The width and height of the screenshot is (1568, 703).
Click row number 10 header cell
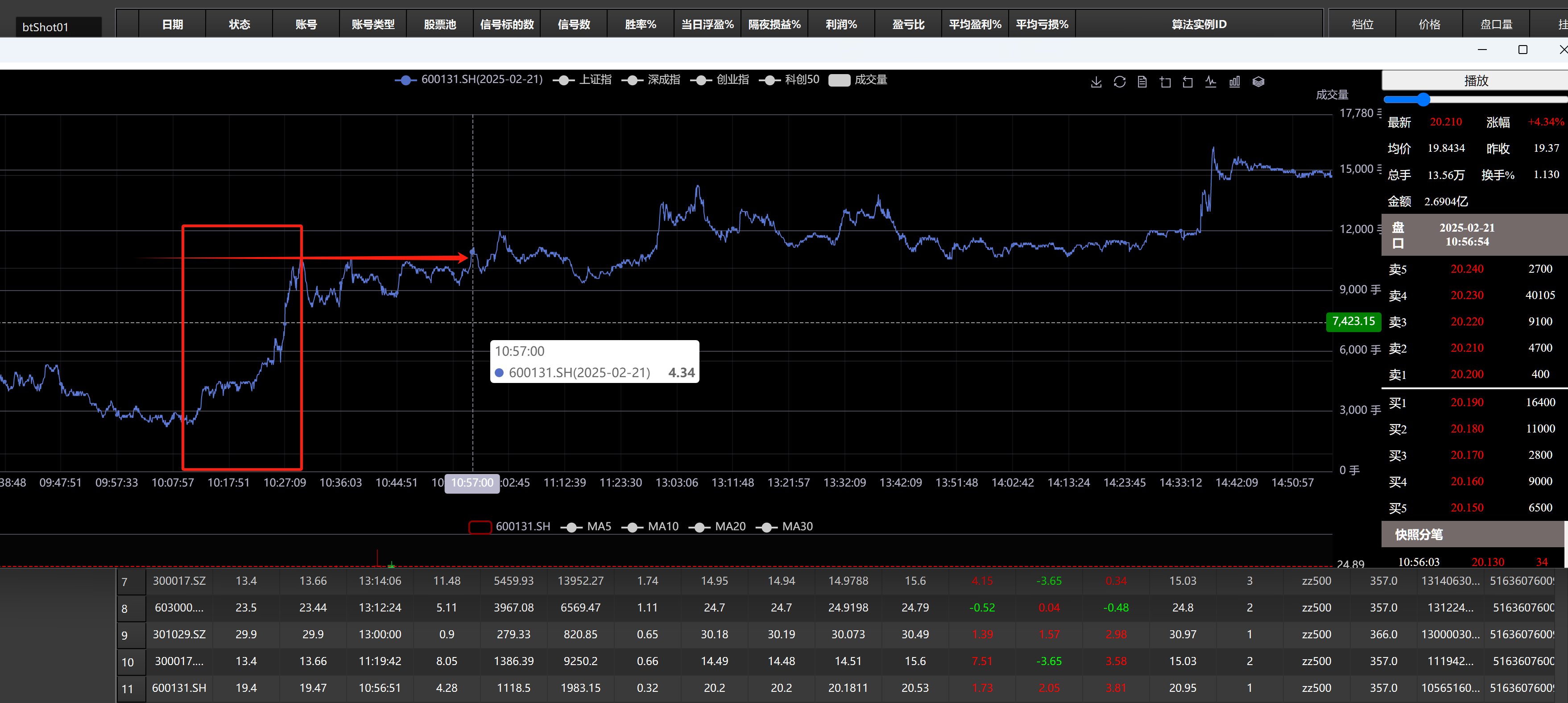click(132, 661)
